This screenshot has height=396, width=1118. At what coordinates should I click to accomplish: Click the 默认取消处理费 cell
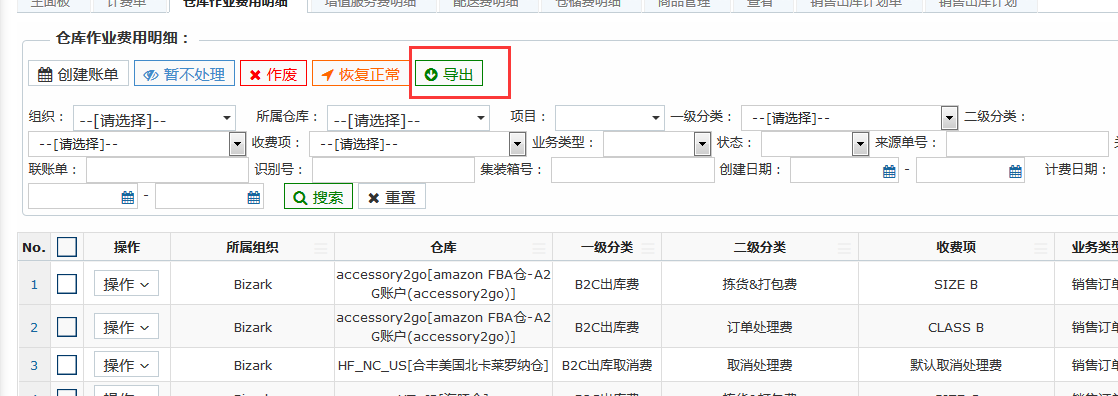point(955,366)
